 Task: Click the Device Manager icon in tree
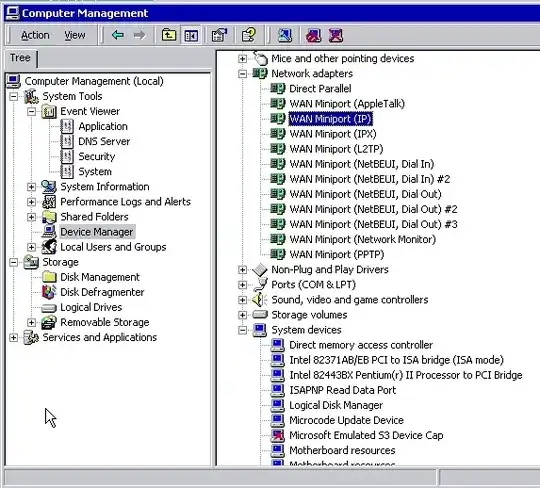(x=49, y=232)
